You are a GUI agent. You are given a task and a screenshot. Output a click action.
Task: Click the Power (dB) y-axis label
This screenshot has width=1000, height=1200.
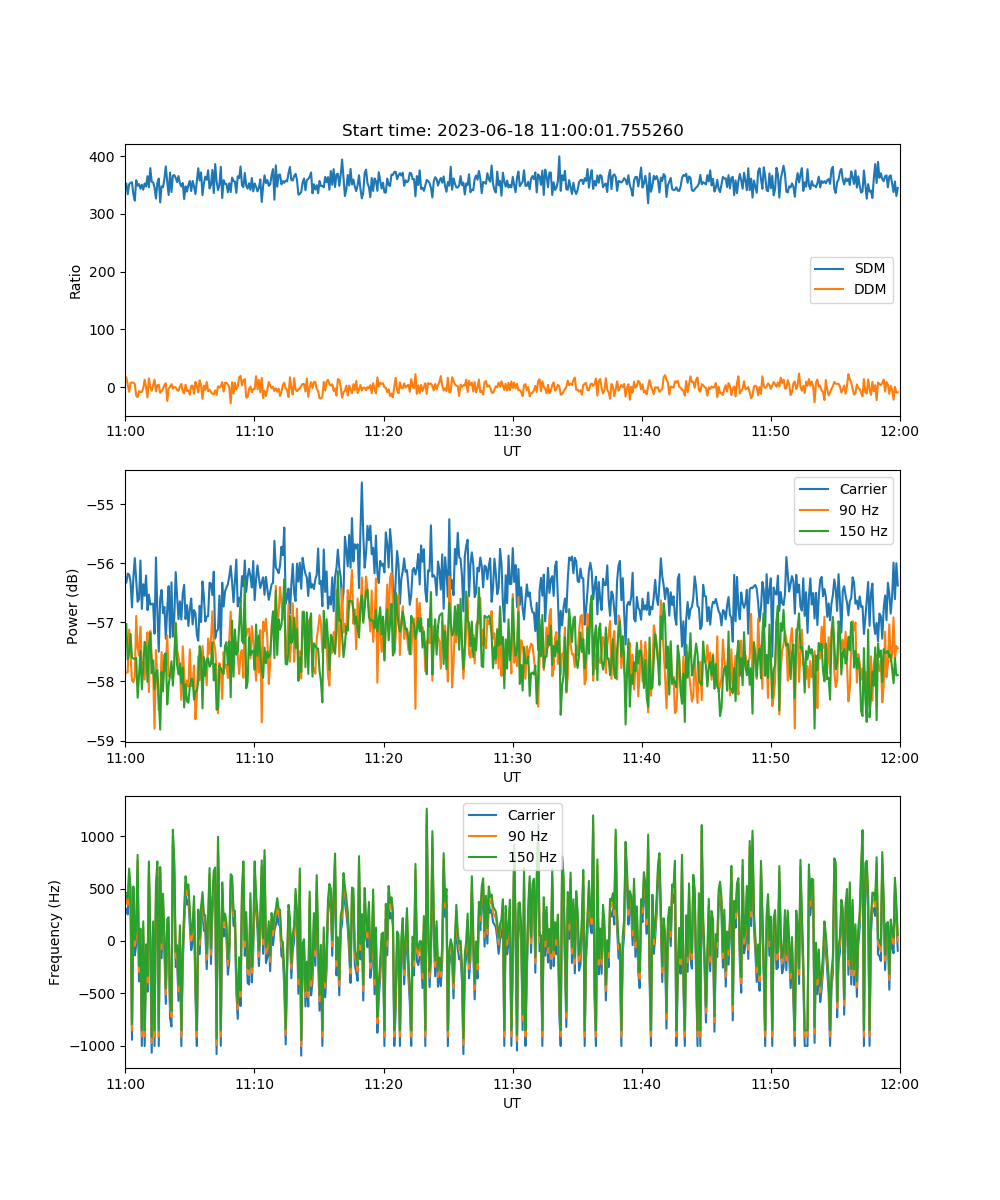(x=73, y=606)
